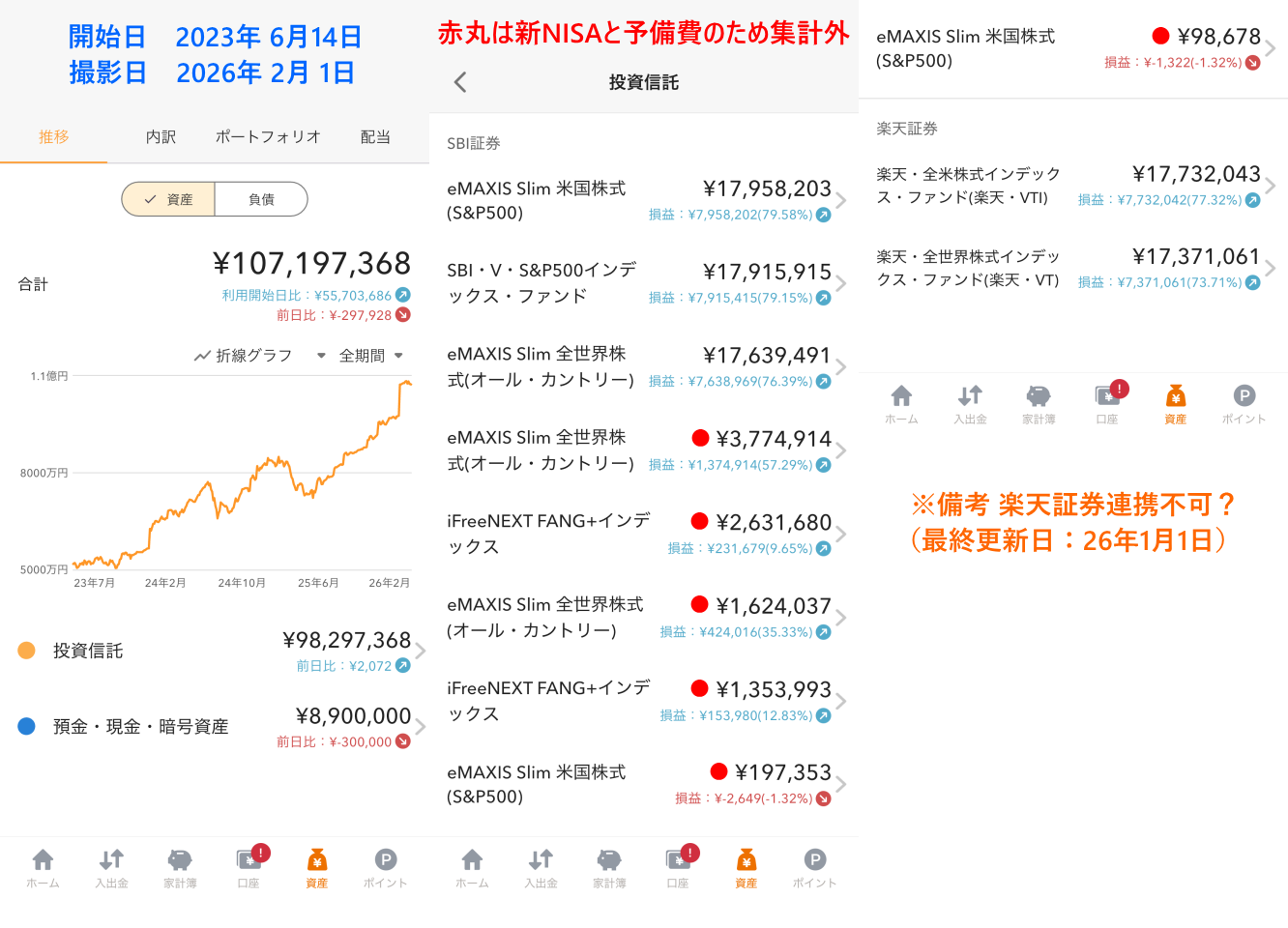Open 楽天・全米株式インデックス・ファンド(楽天・VTI) holding
This screenshot has width=1288, height=928.
click(1071, 186)
